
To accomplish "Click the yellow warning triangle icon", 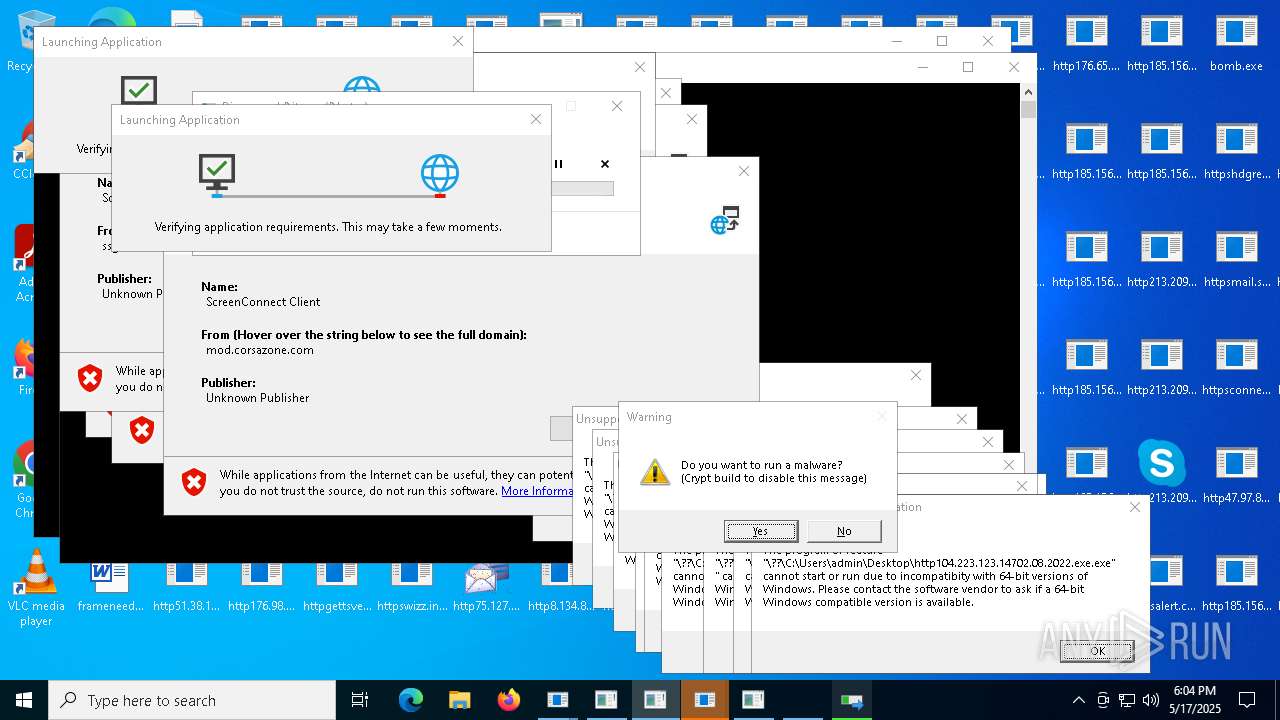I will point(655,472).
